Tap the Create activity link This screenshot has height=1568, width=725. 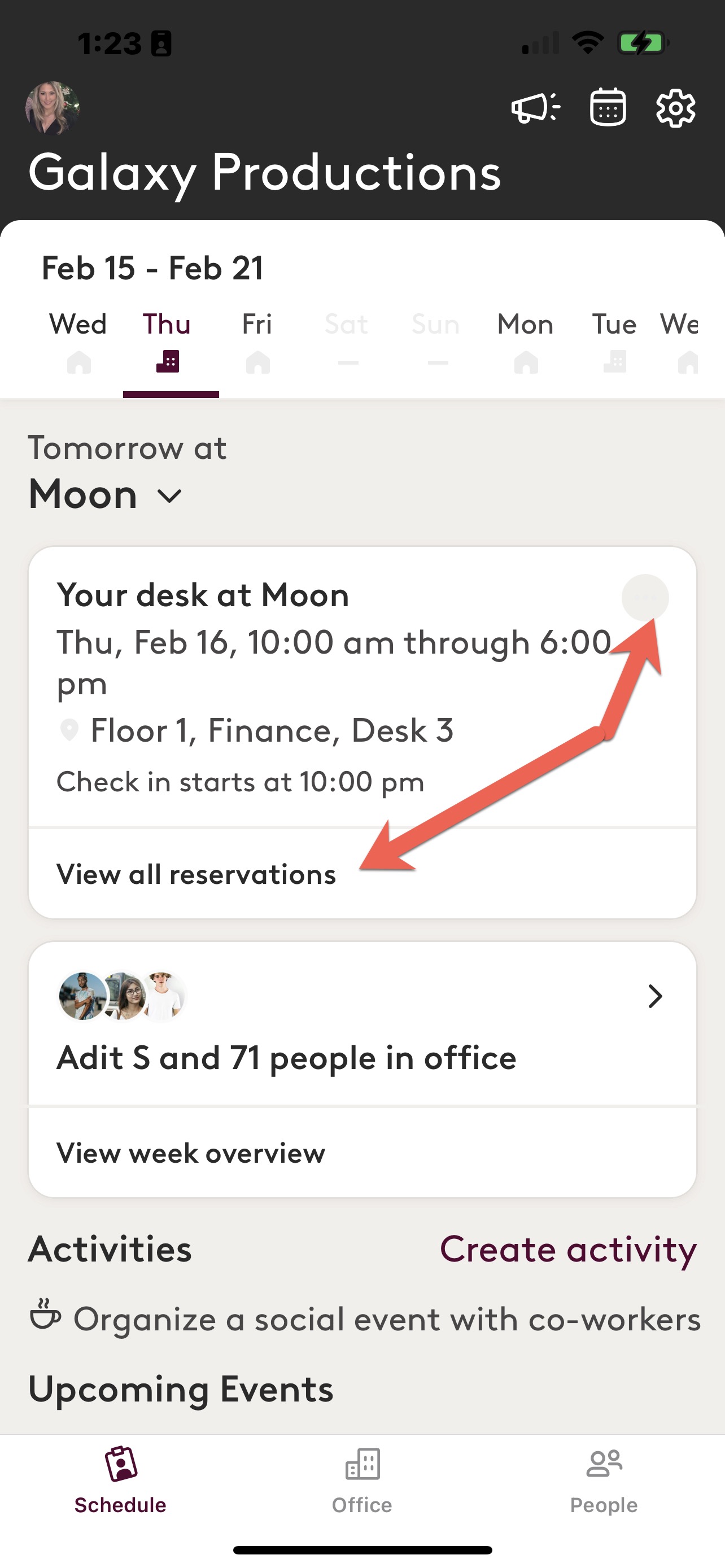coord(568,1250)
